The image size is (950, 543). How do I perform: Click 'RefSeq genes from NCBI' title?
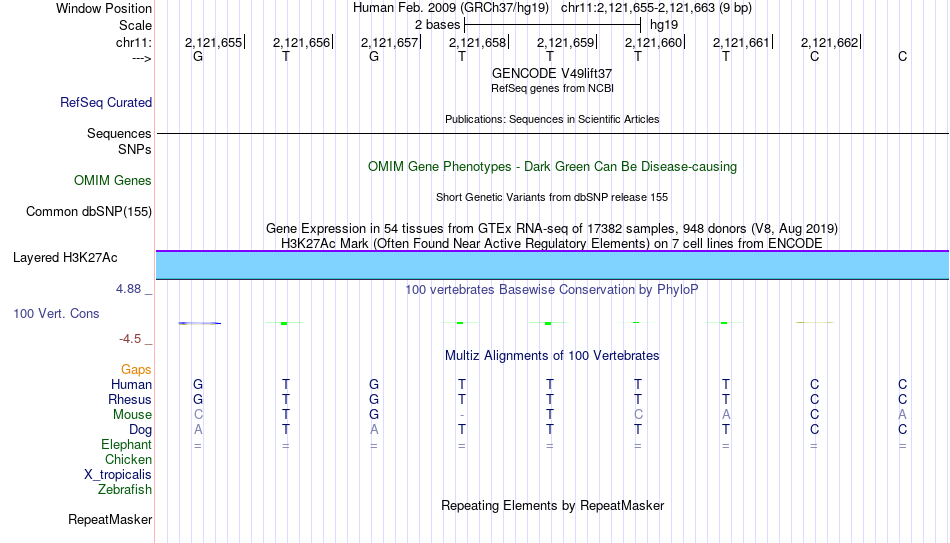[552, 88]
